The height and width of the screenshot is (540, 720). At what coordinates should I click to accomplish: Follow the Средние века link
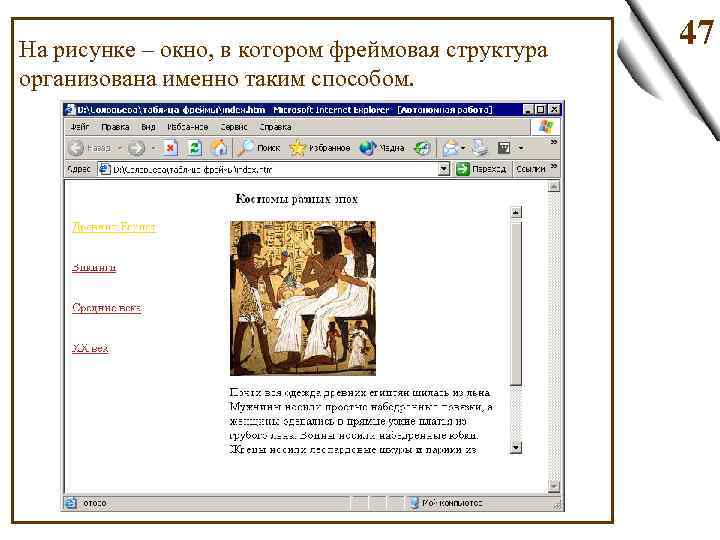point(107,308)
